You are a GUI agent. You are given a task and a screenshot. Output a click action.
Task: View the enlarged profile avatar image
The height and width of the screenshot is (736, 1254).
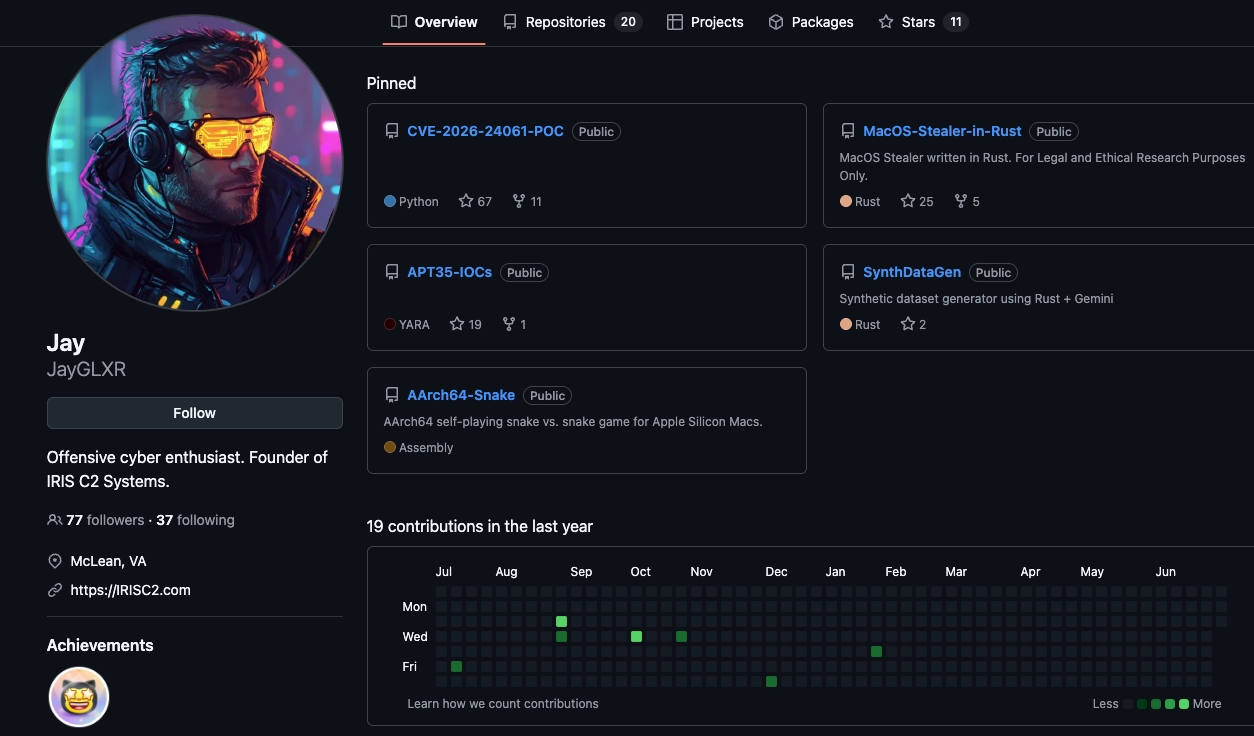(195, 162)
